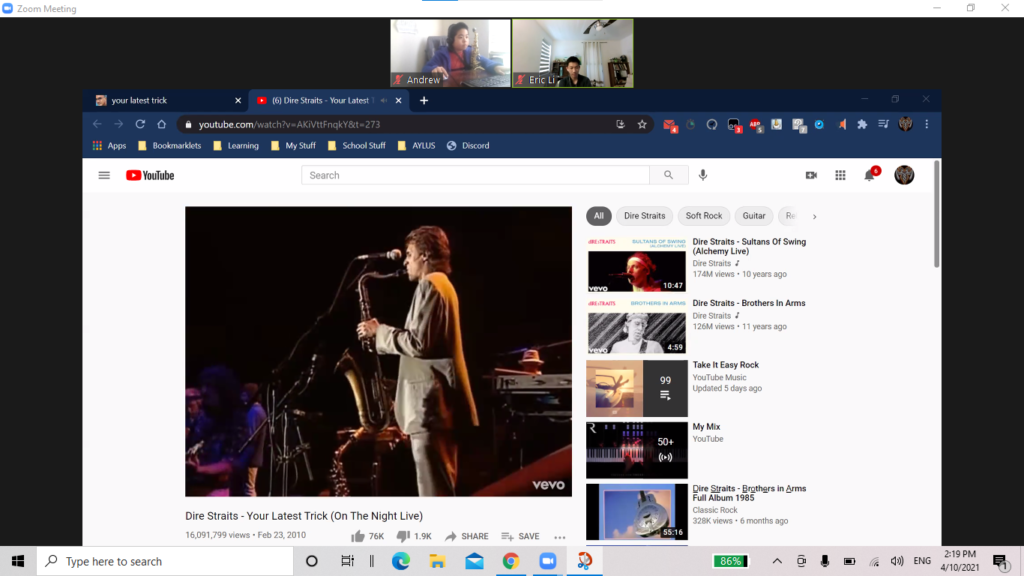The height and width of the screenshot is (576, 1024).
Task: Click the address bar URL
Action: point(289,124)
